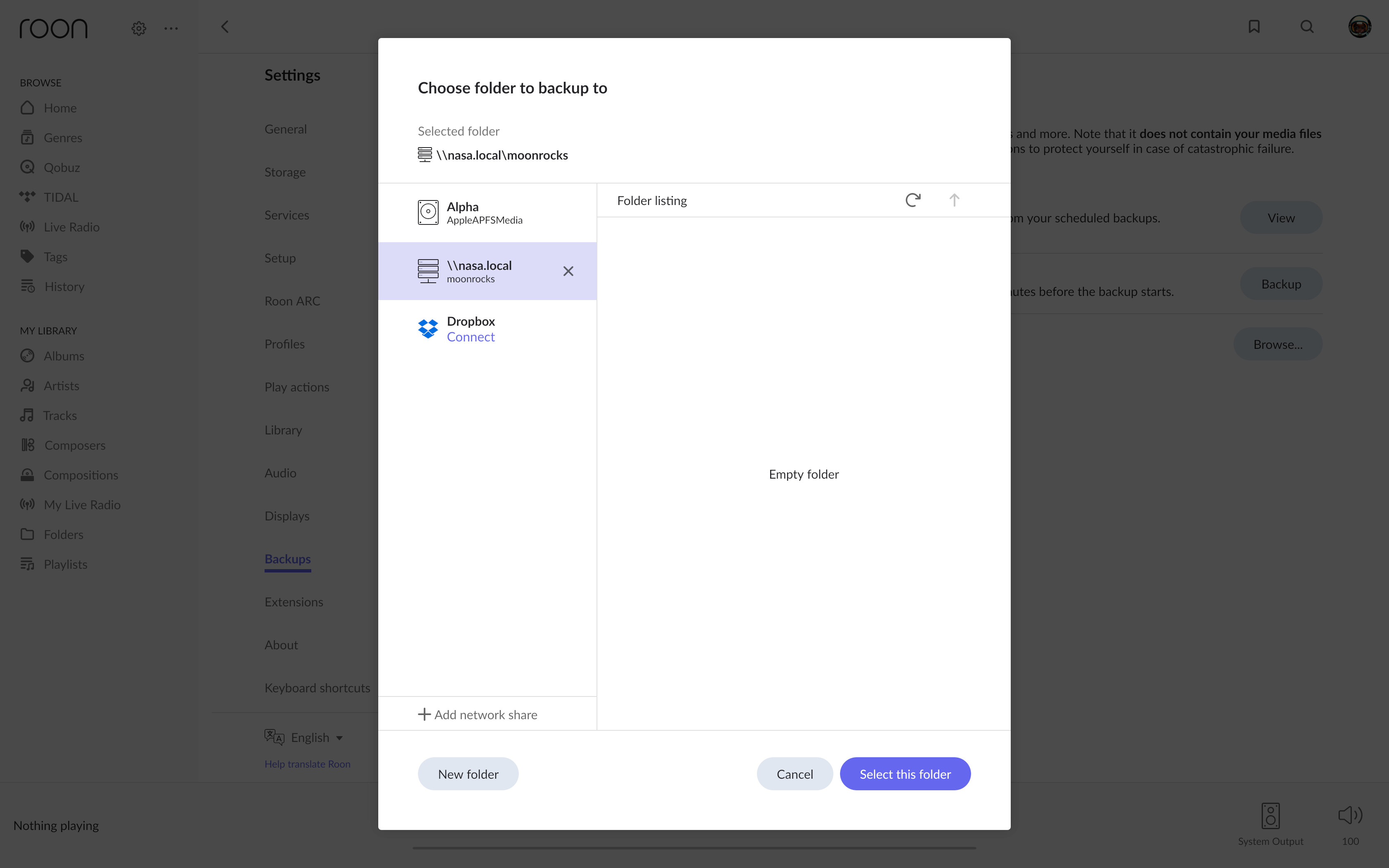1389x868 pixels.
Task: Go back with the left chevron arrow
Action: coord(224,27)
